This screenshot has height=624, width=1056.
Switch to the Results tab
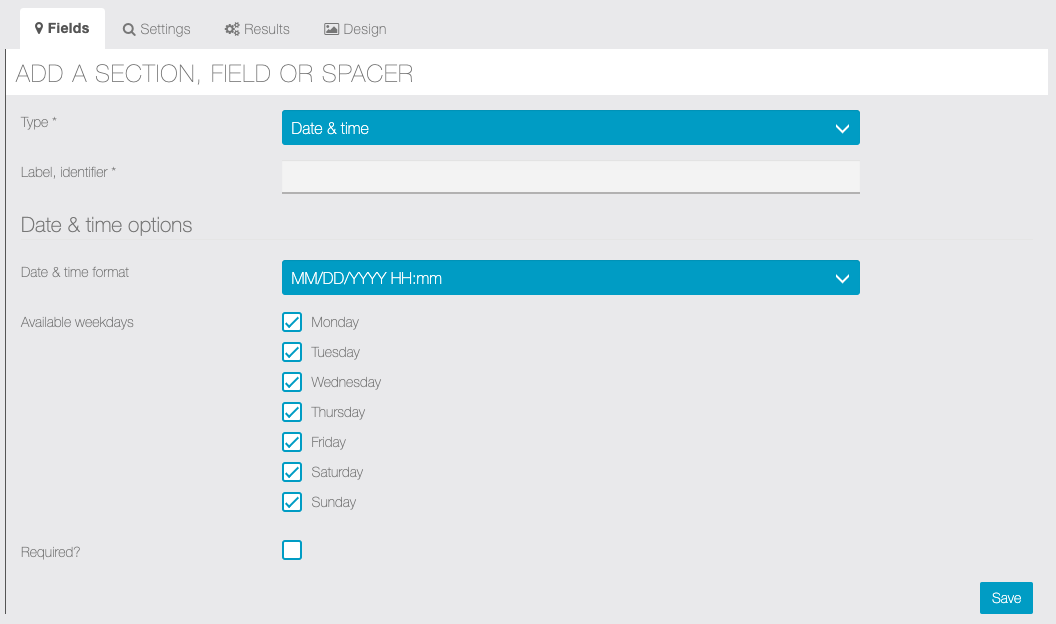tap(257, 30)
